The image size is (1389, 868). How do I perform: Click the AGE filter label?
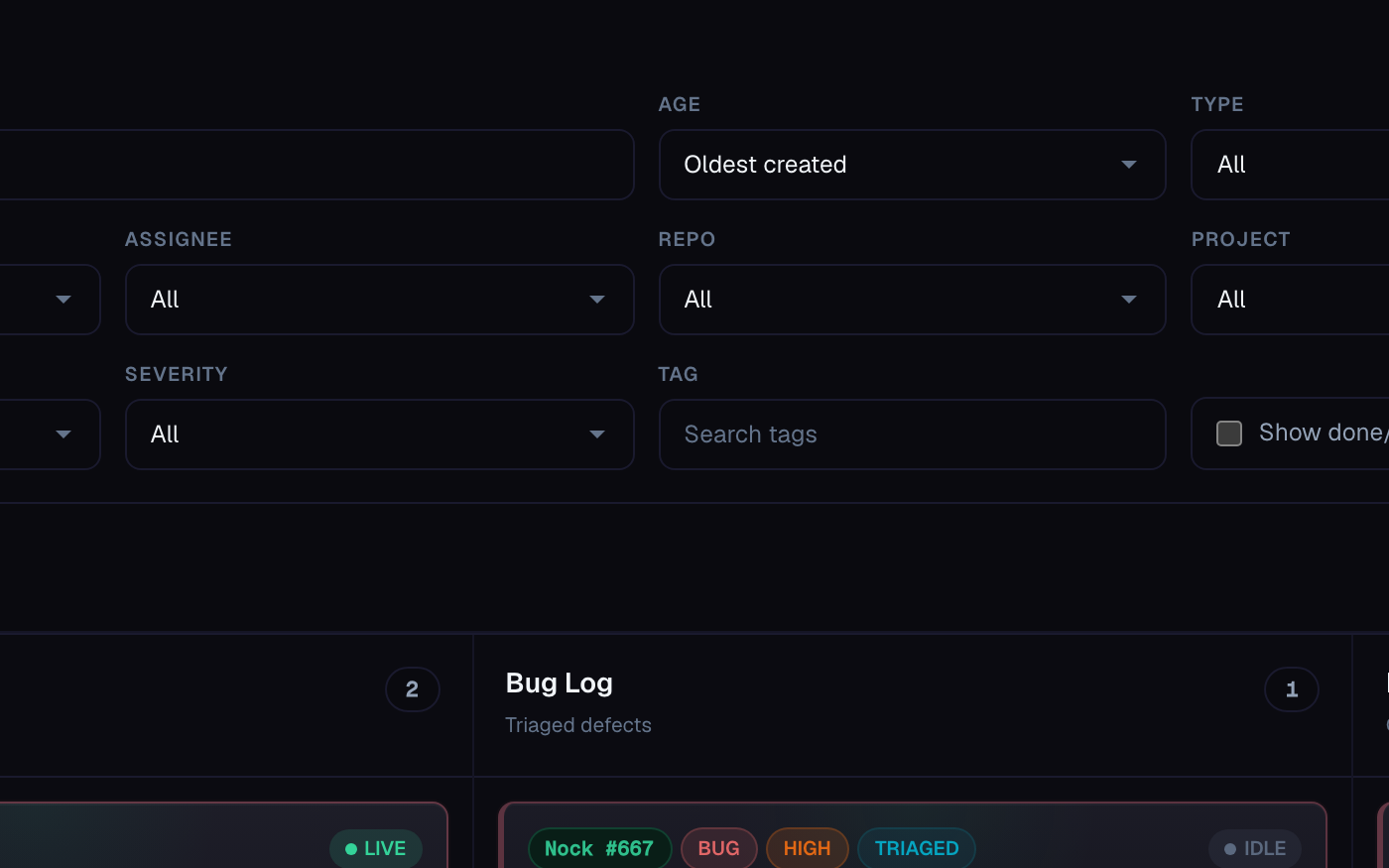[680, 104]
